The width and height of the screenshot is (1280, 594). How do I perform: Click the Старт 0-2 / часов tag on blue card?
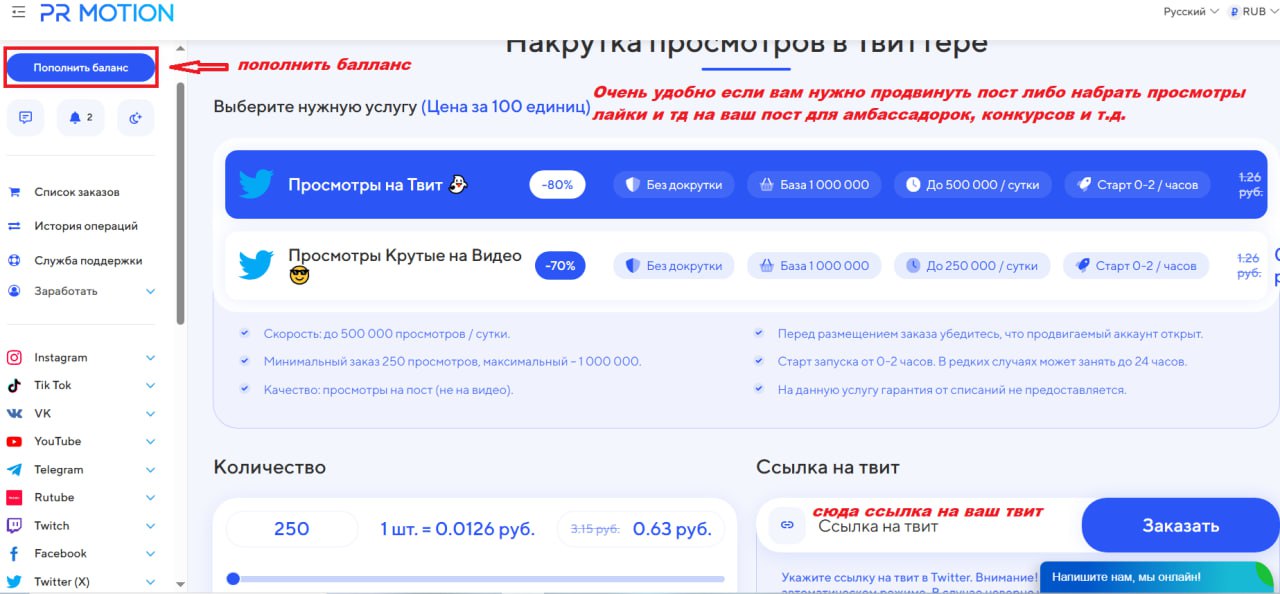coord(1136,185)
